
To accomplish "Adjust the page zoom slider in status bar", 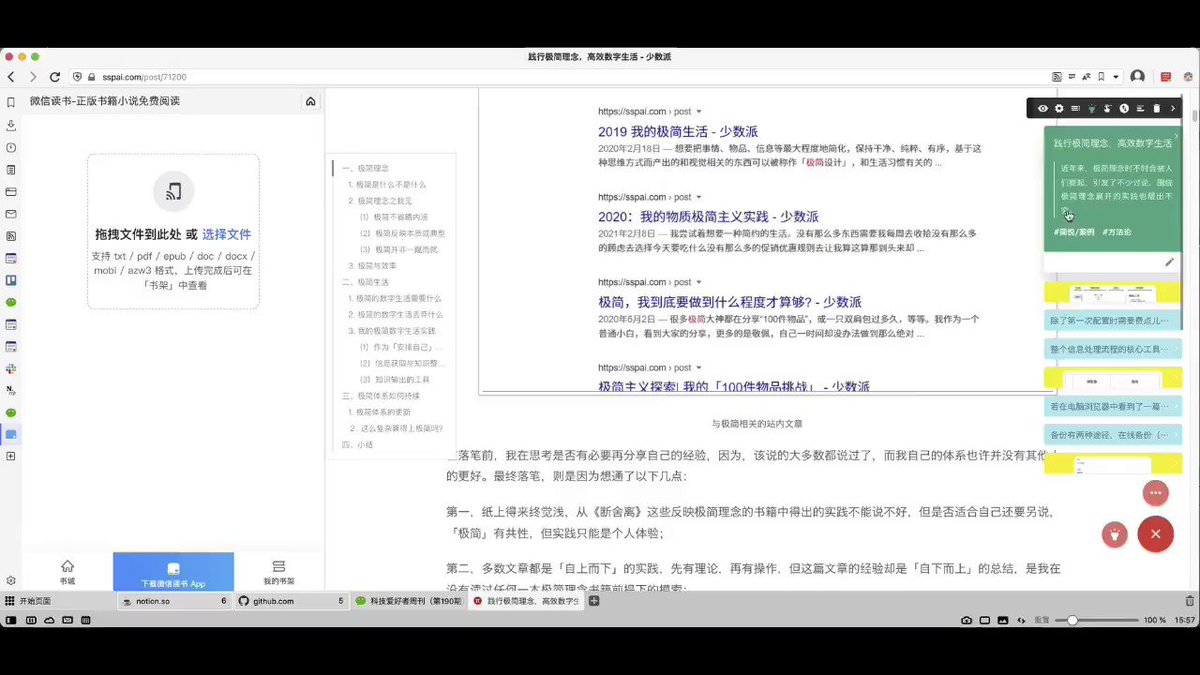I will click(x=1096, y=620).
